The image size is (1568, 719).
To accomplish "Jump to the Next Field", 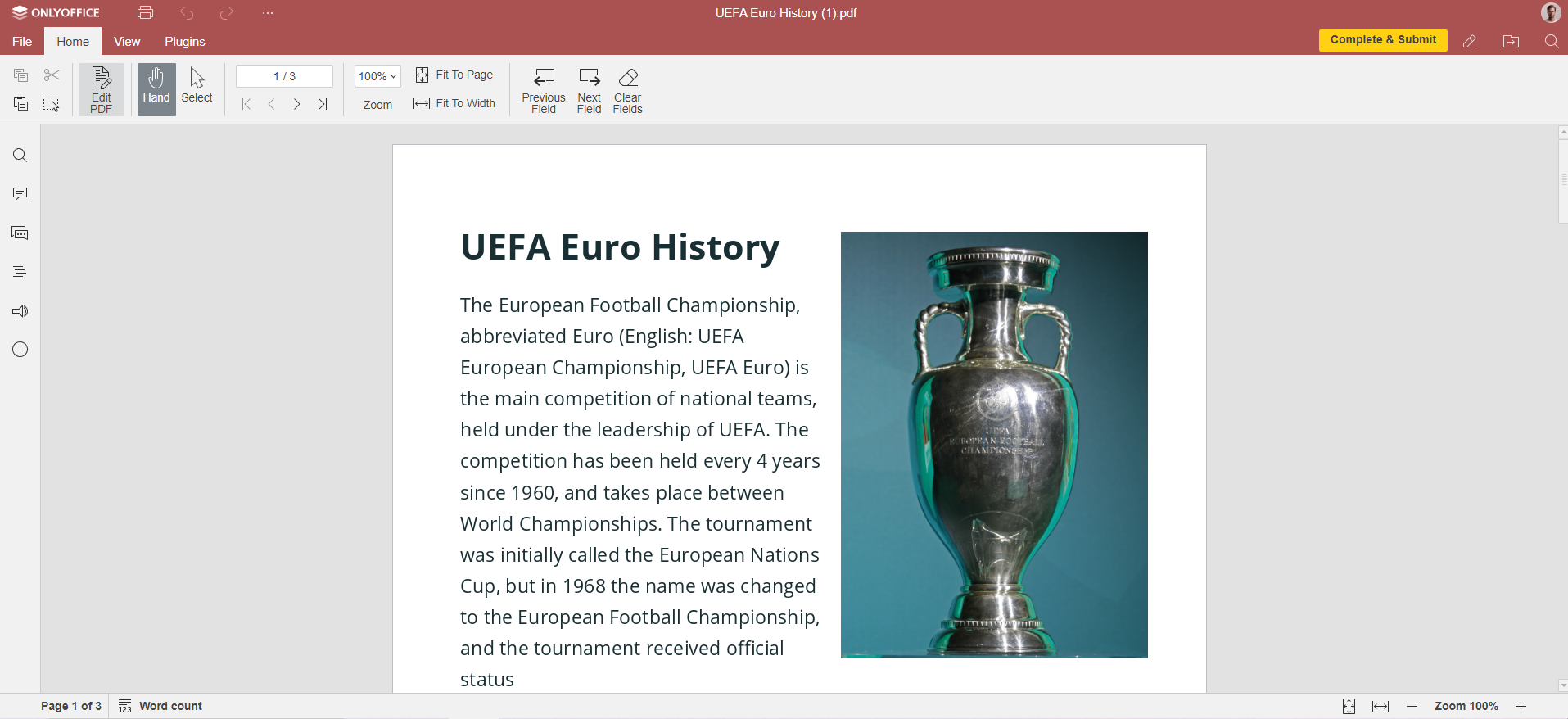I will pos(589,78).
